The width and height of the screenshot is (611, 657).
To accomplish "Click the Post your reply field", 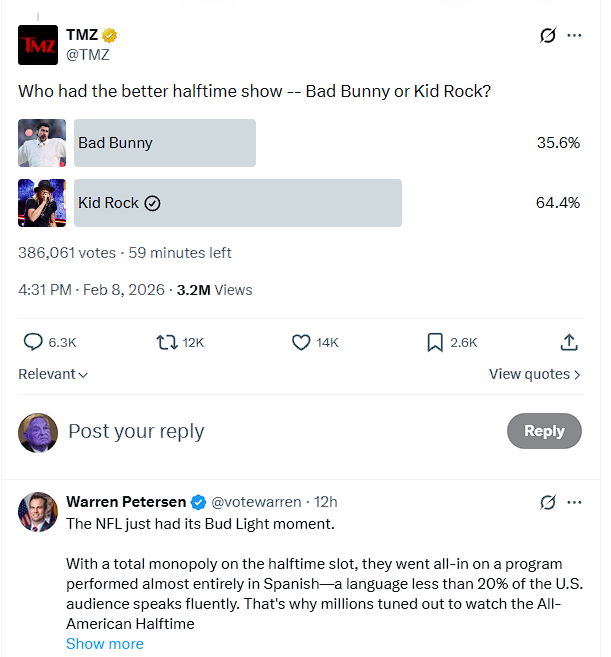I will pyautogui.click(x=280, y=432).
